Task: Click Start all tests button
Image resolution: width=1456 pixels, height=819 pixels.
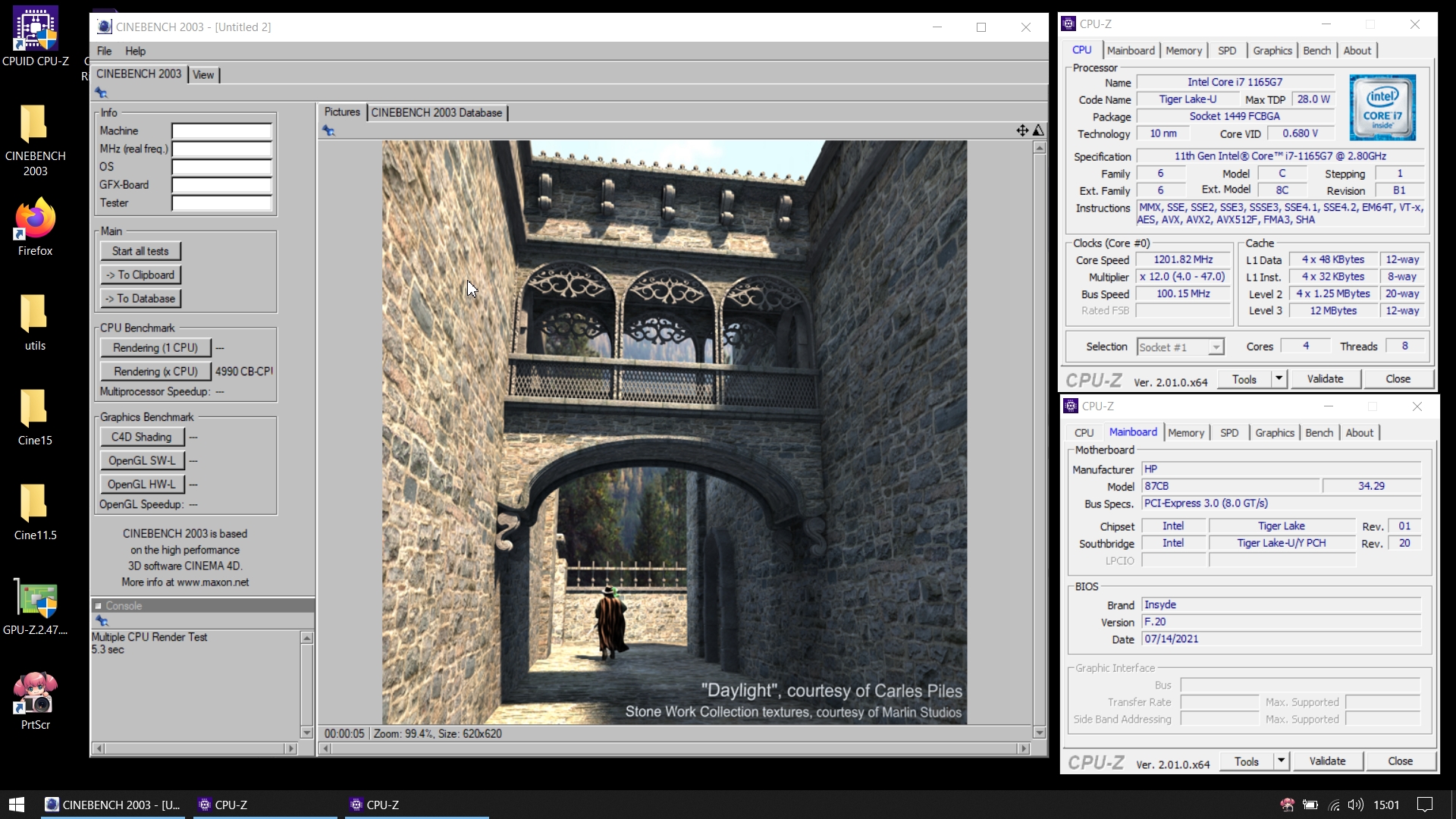Action: coord(140,251)
